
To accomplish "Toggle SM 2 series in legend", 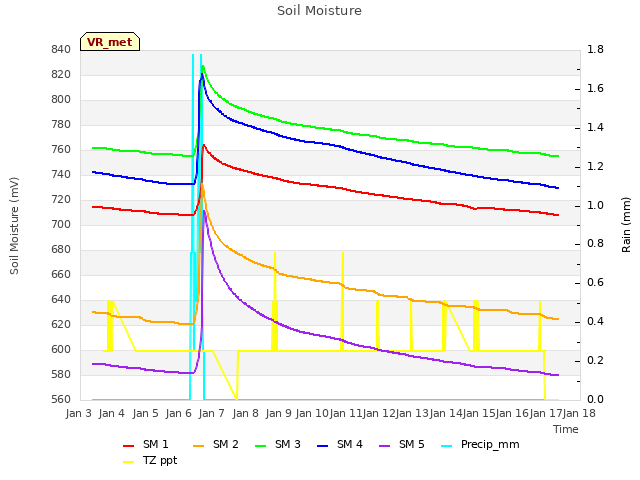I will pos(216,444).
